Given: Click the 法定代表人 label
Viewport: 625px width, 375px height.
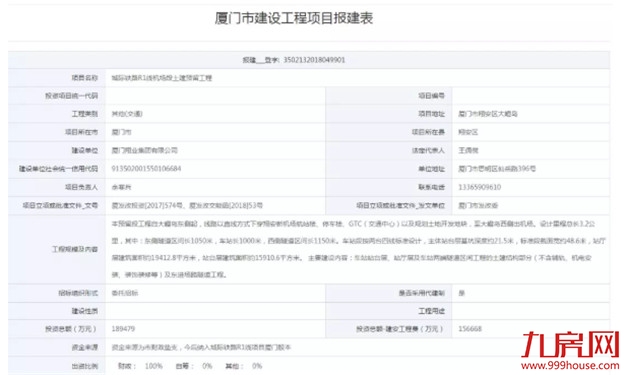Looking at the screenshot, I should point(428,150).
